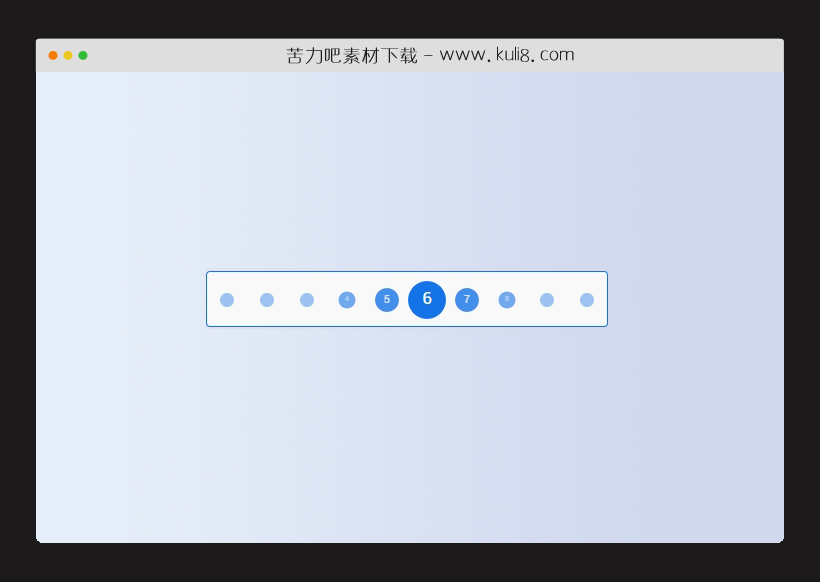Jump to small page 8 dot

[507, 300]
